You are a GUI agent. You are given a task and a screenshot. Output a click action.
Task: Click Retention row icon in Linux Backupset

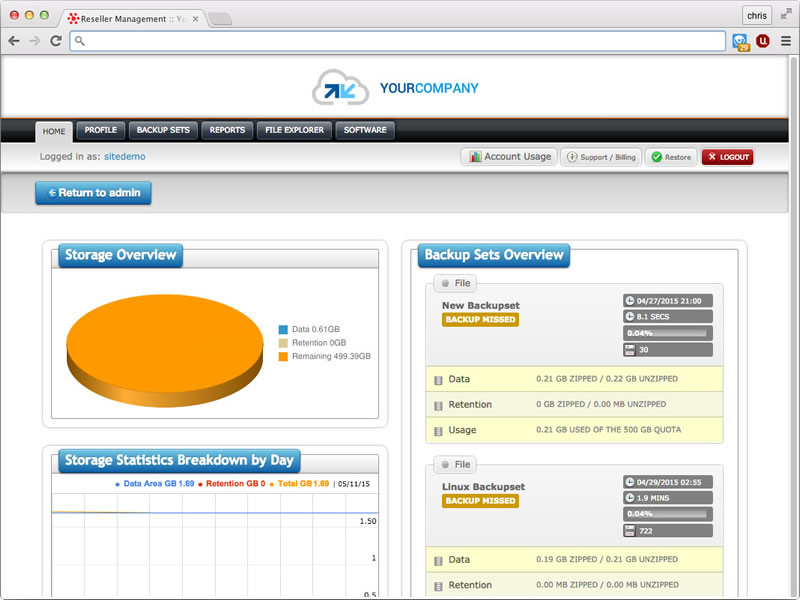point(438,586)
